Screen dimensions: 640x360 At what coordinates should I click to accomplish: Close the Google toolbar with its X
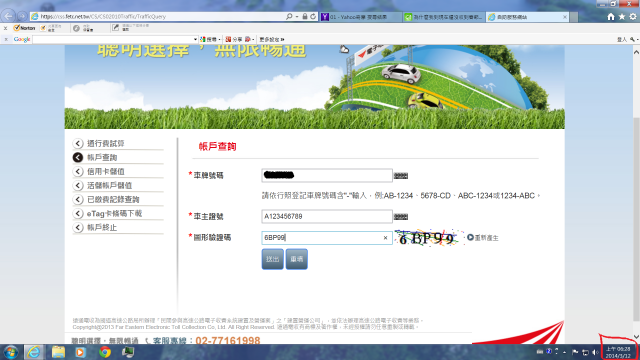[x=6, y=39]
